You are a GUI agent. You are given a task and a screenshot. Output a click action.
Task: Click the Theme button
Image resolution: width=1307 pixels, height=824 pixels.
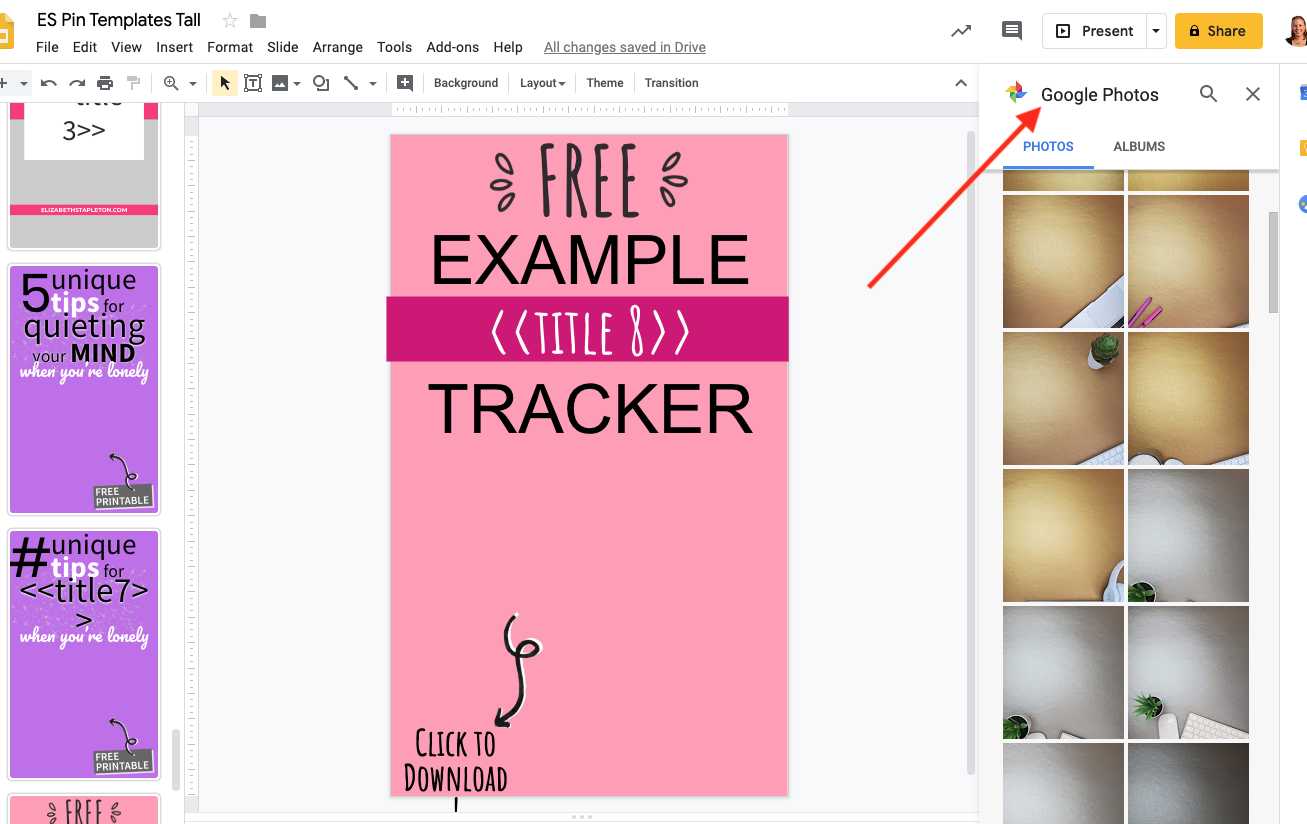click(x=605, y=83)
